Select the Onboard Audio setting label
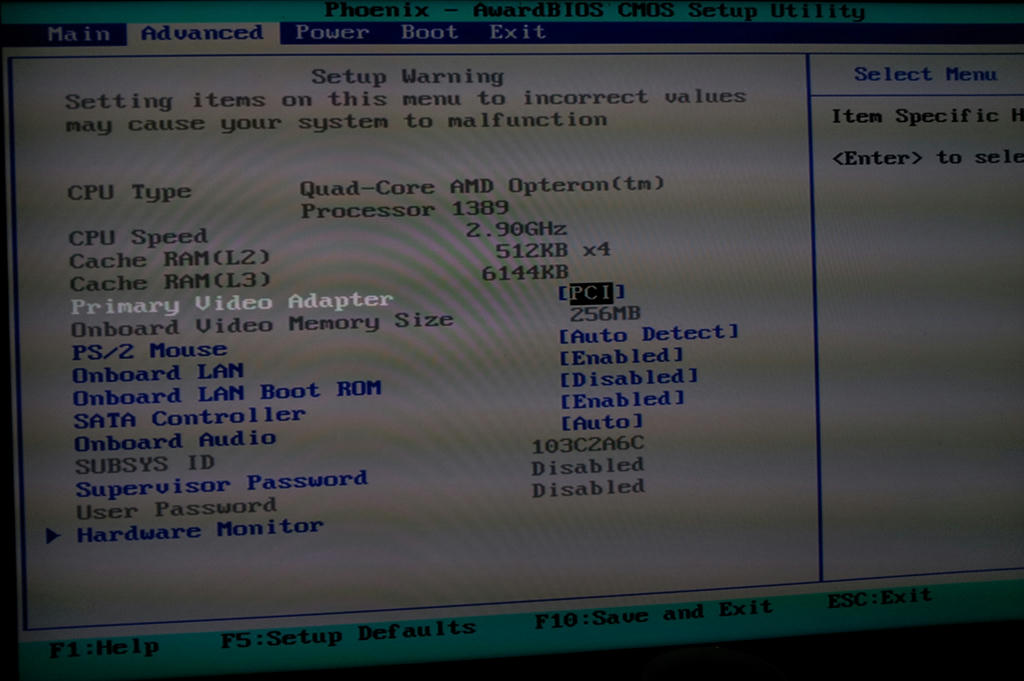The width and height of the screenshot is (1024, 681). (175, 441)
